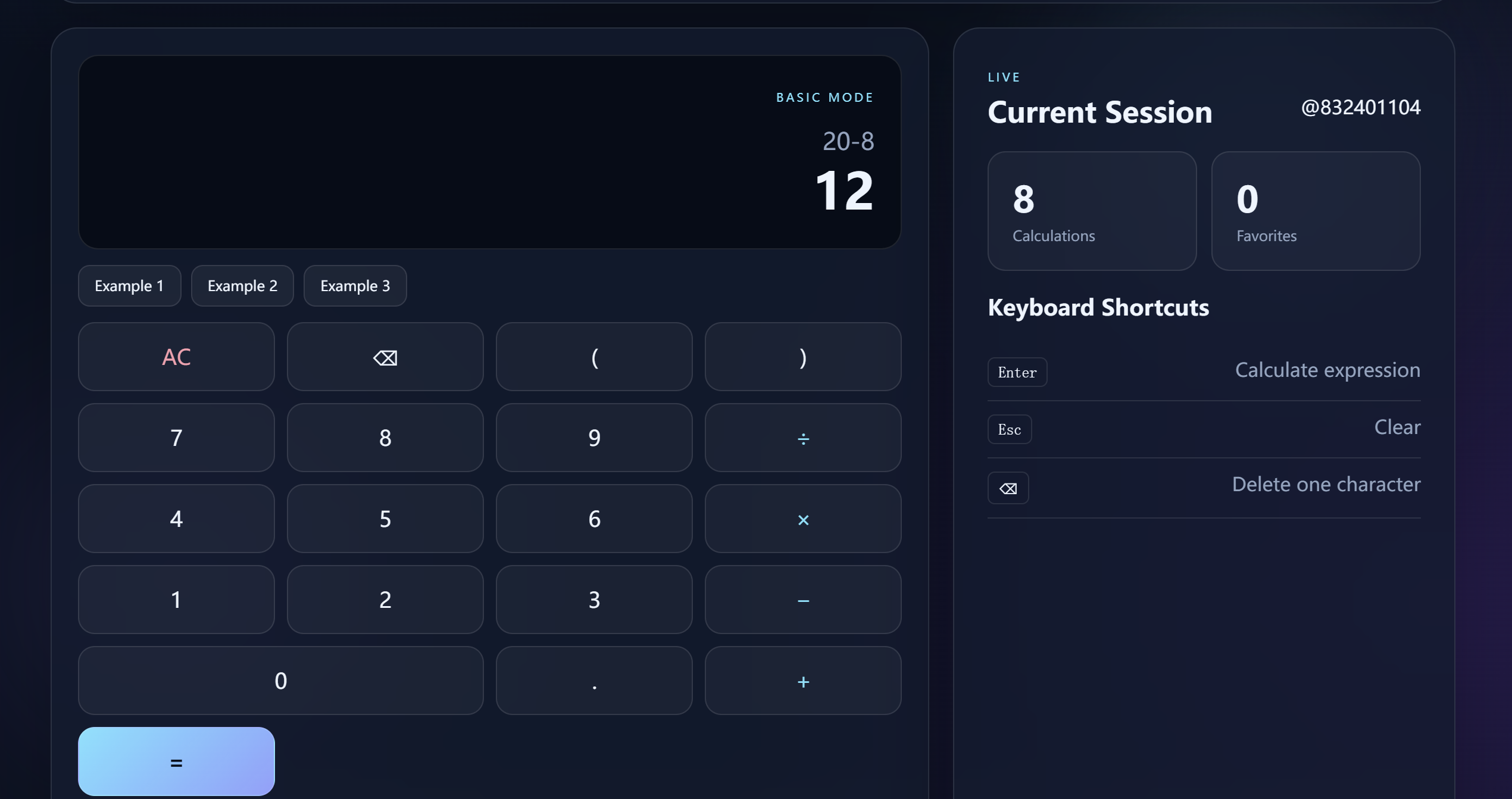
Task: Tap digit 2 on the keypad
Action: 385,600
